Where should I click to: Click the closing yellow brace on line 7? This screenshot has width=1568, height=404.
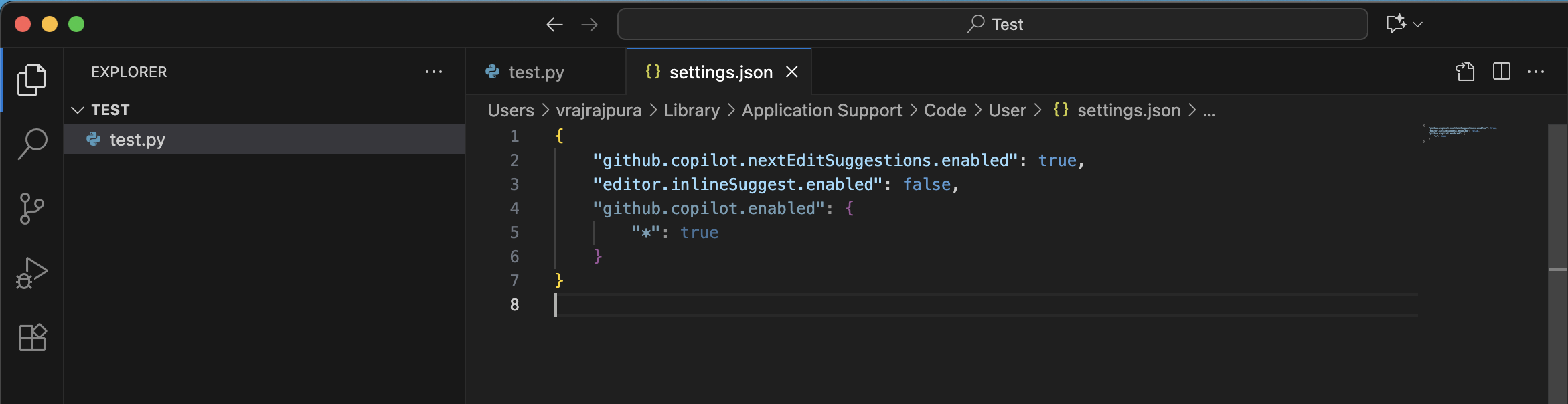click(x=559, y=281)
